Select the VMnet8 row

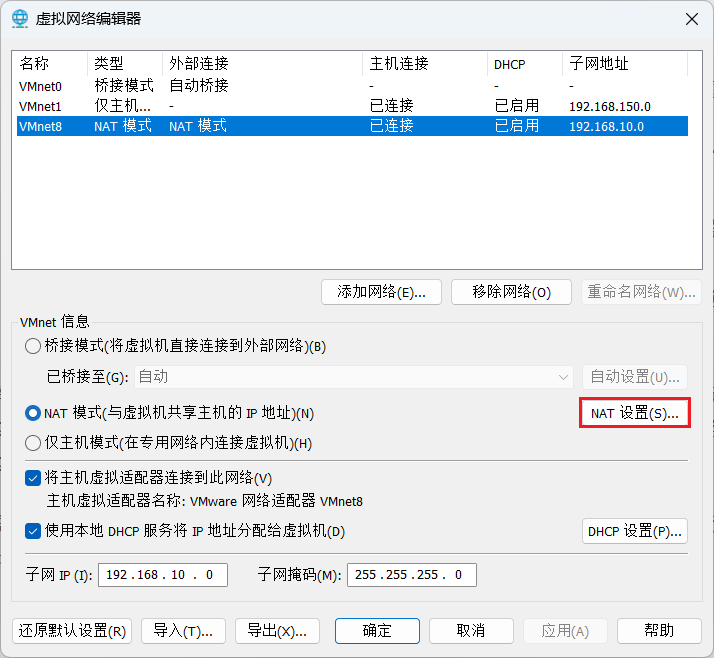[x=352, y=126]
